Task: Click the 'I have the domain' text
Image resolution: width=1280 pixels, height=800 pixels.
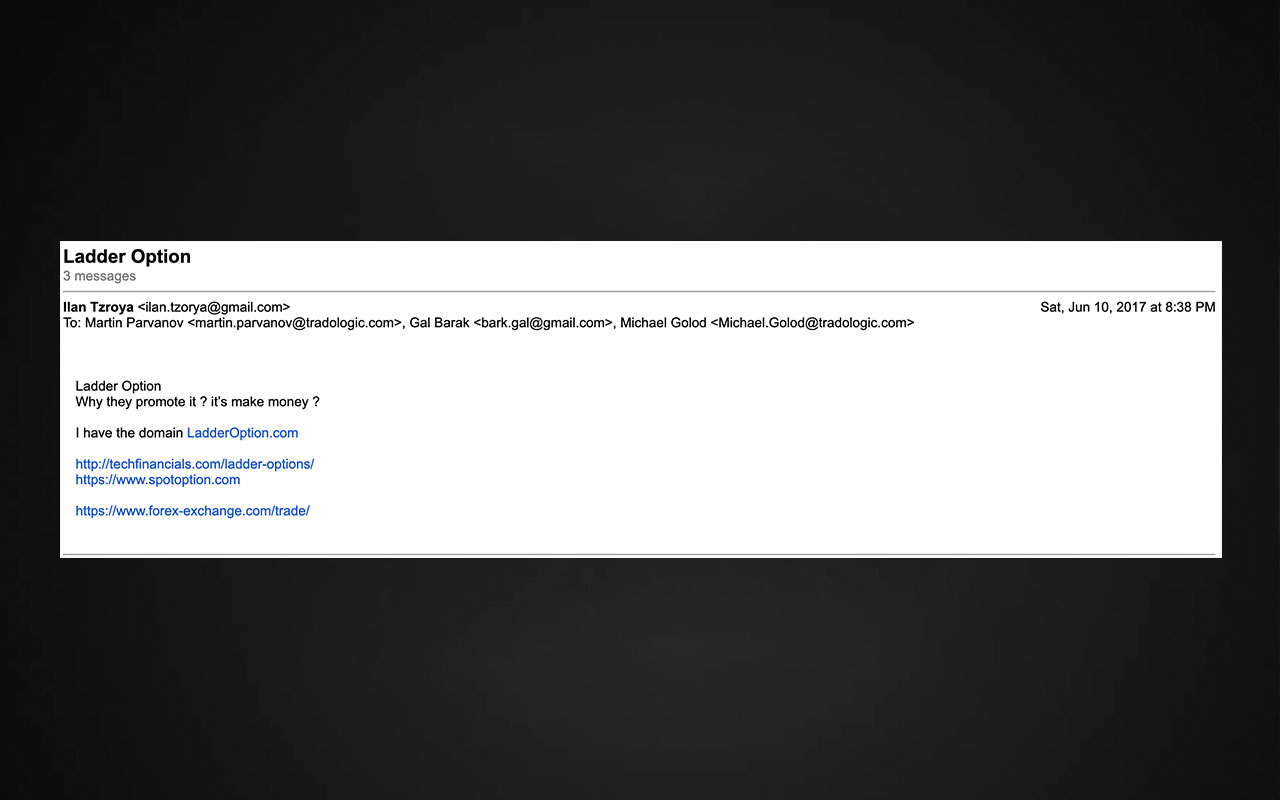Action: tap(129, 433)
